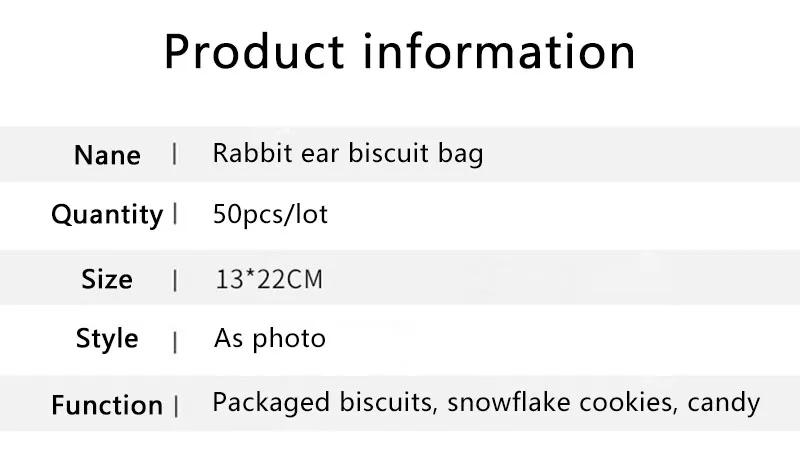The image size is (800, 475).
Task: Select the word "candy" in Function row
Action: click(x=725, y=404)
